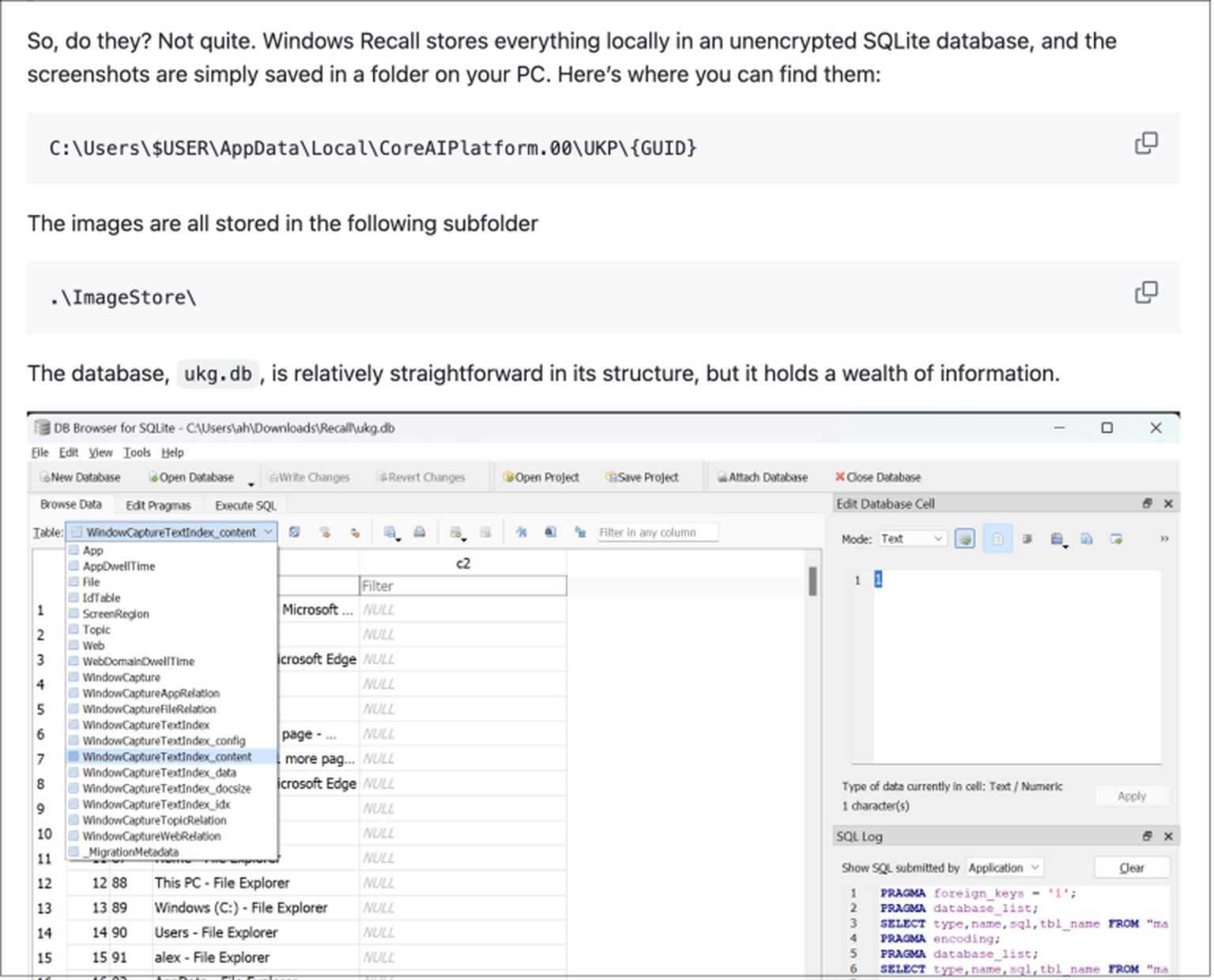Toggle the highlighted word wrap button
The height and width of the screenshot is (980, 1214).
pos(997,539)
